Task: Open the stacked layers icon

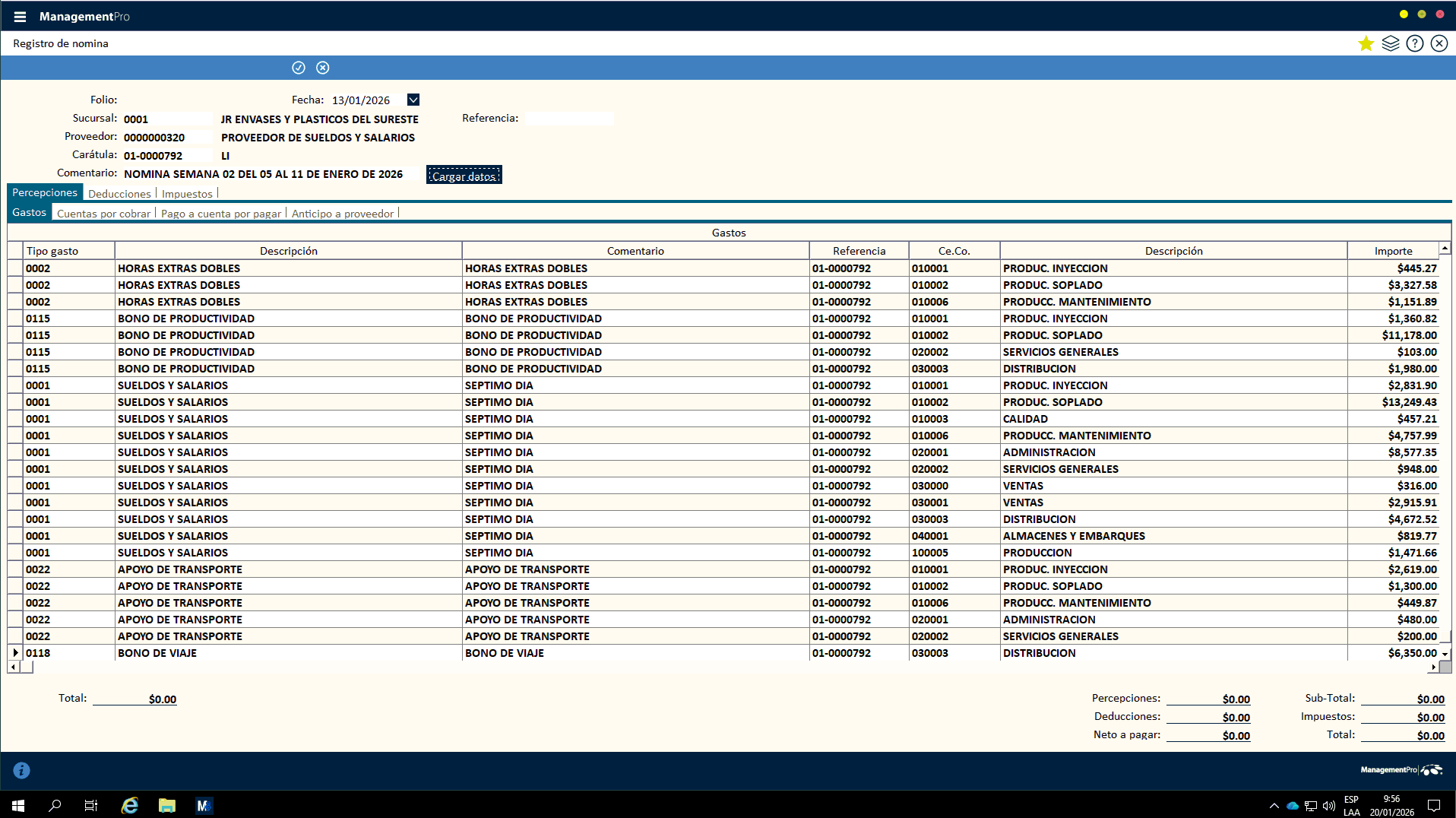Action: (x=1390, y=43)
